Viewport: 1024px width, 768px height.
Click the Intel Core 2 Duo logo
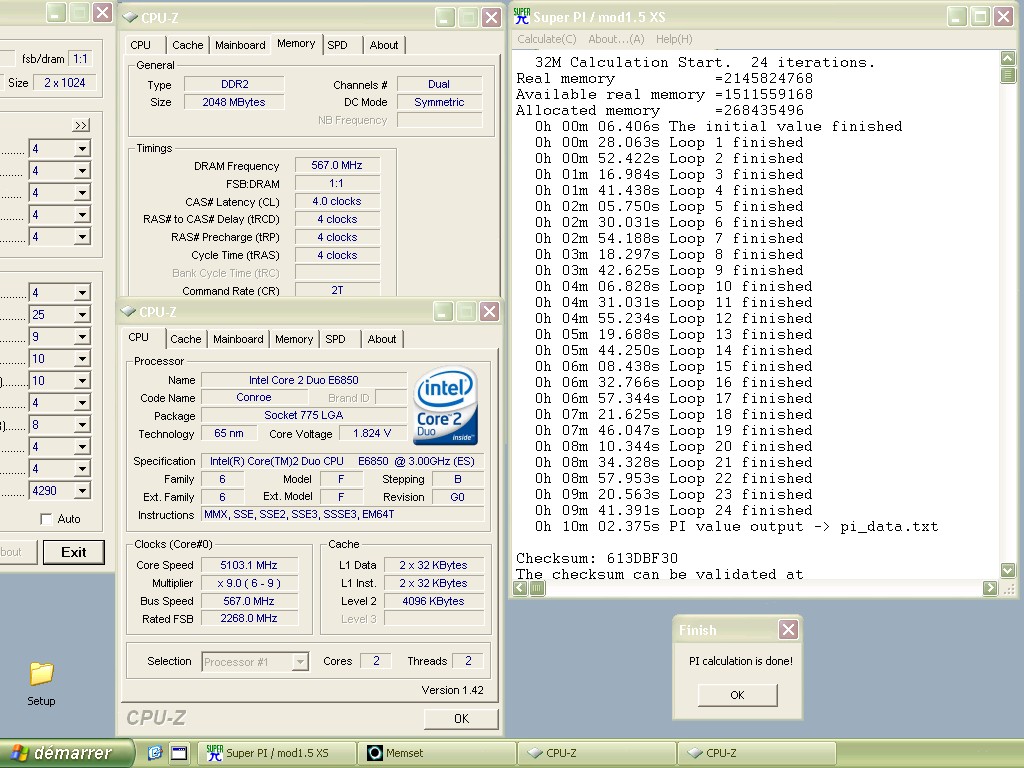[446, 406]
